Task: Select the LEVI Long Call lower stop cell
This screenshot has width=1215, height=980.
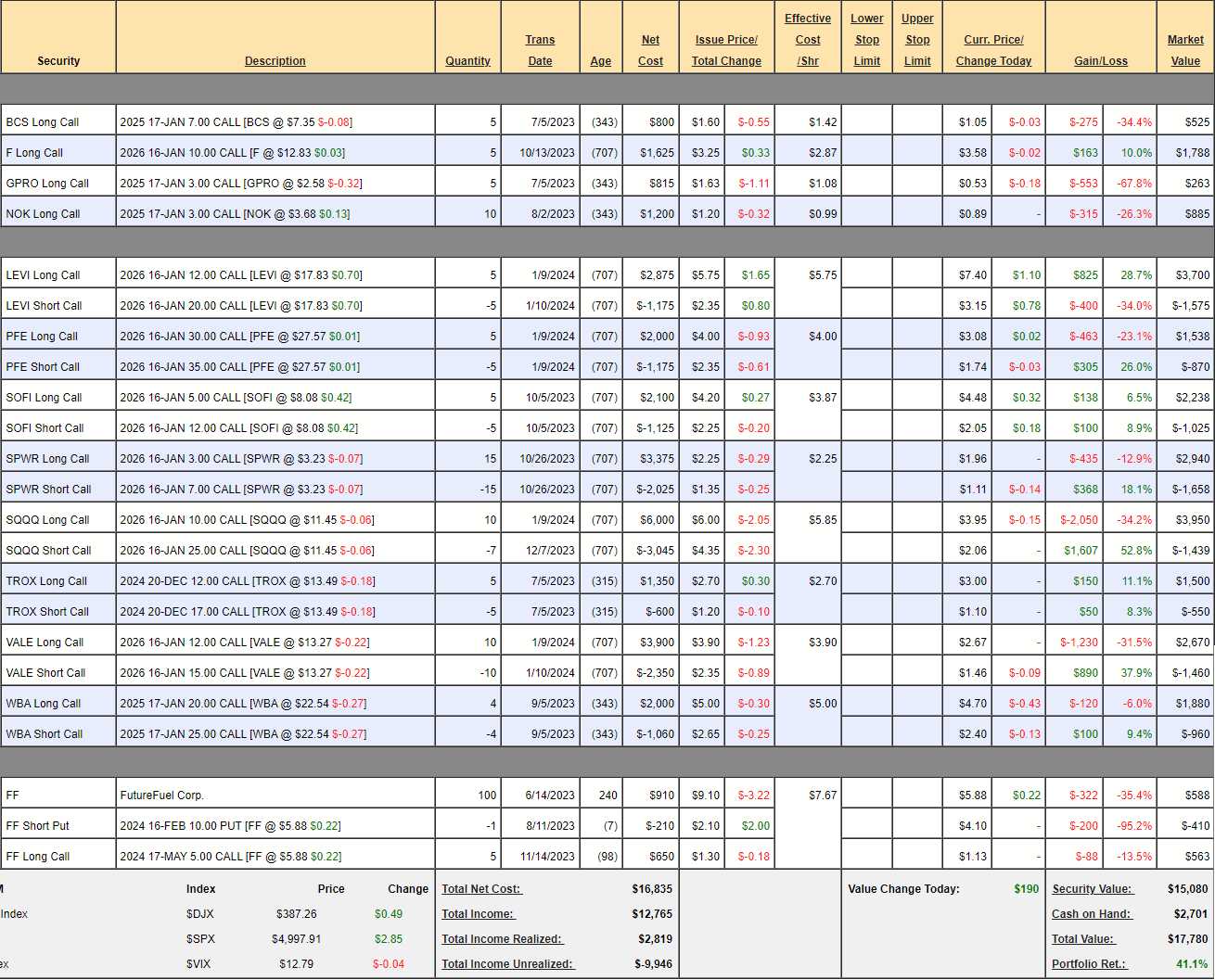Action: click(x=867, y=275)
